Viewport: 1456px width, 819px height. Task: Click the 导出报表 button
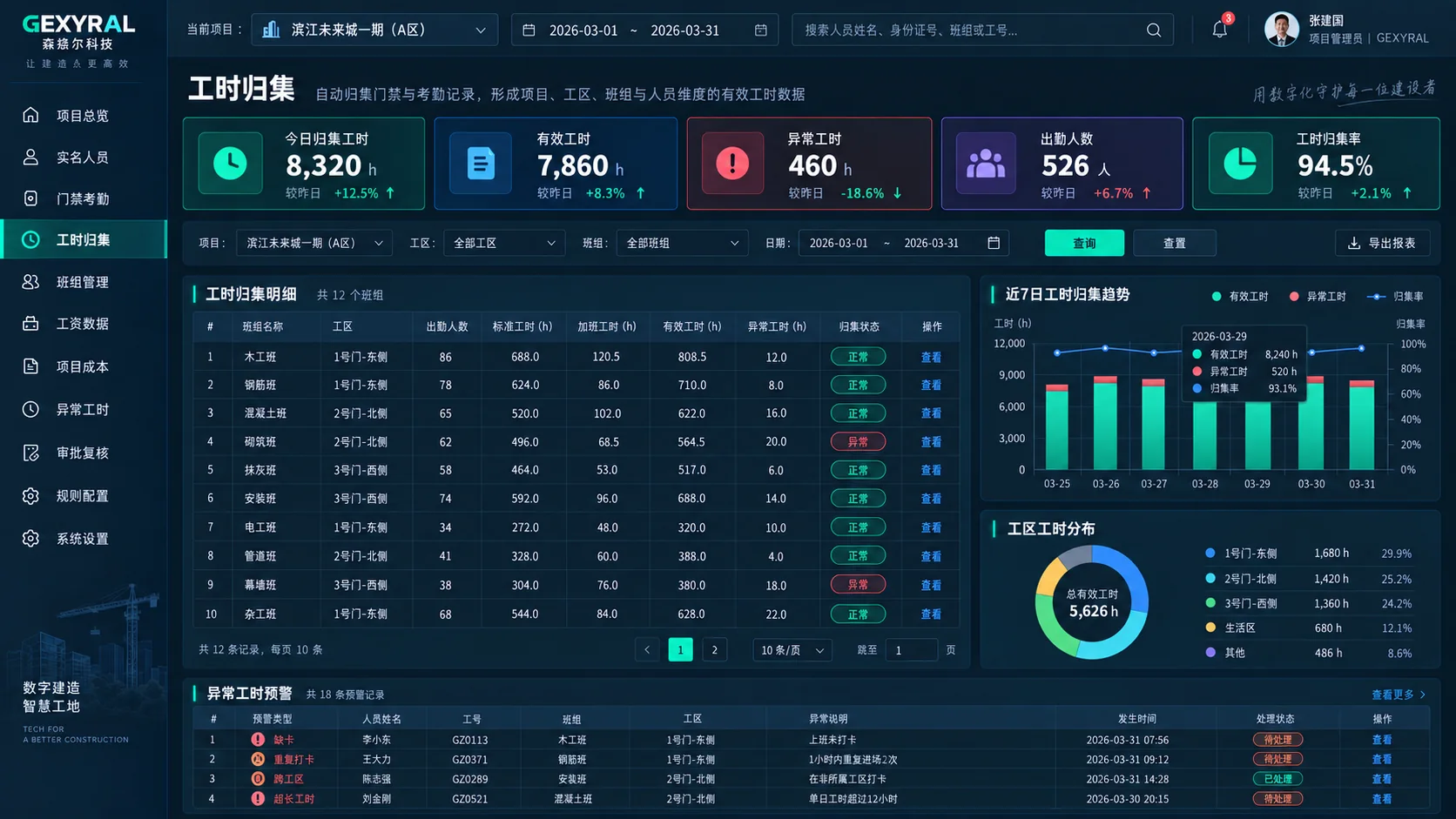1382,243
